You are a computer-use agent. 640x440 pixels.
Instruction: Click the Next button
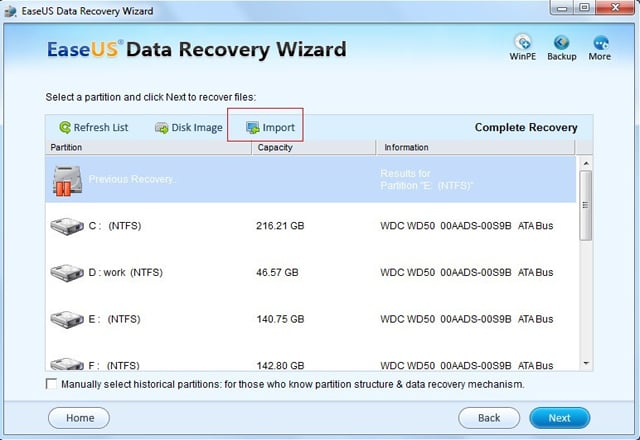point(560,418)
